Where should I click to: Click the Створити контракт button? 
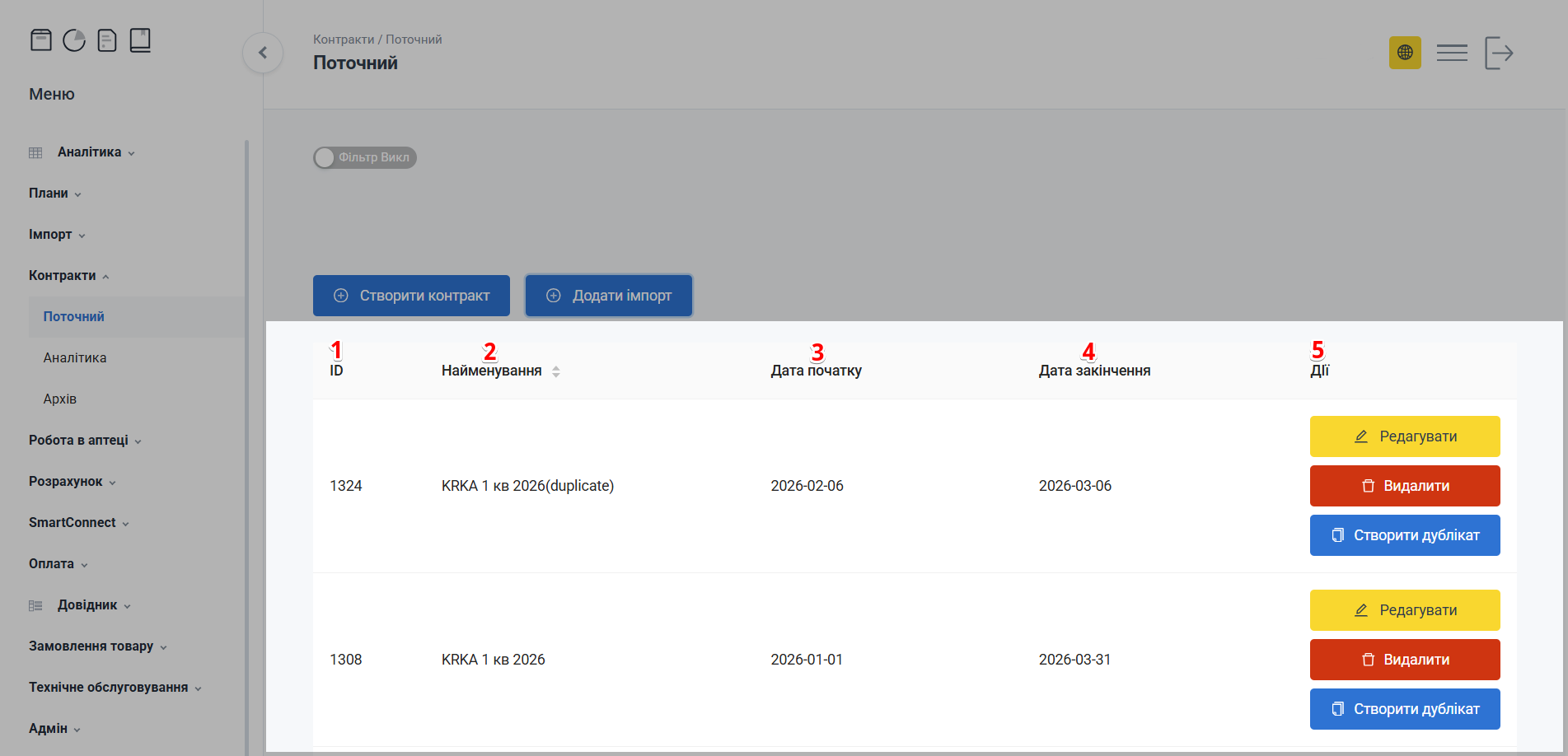tap(411, 296)
